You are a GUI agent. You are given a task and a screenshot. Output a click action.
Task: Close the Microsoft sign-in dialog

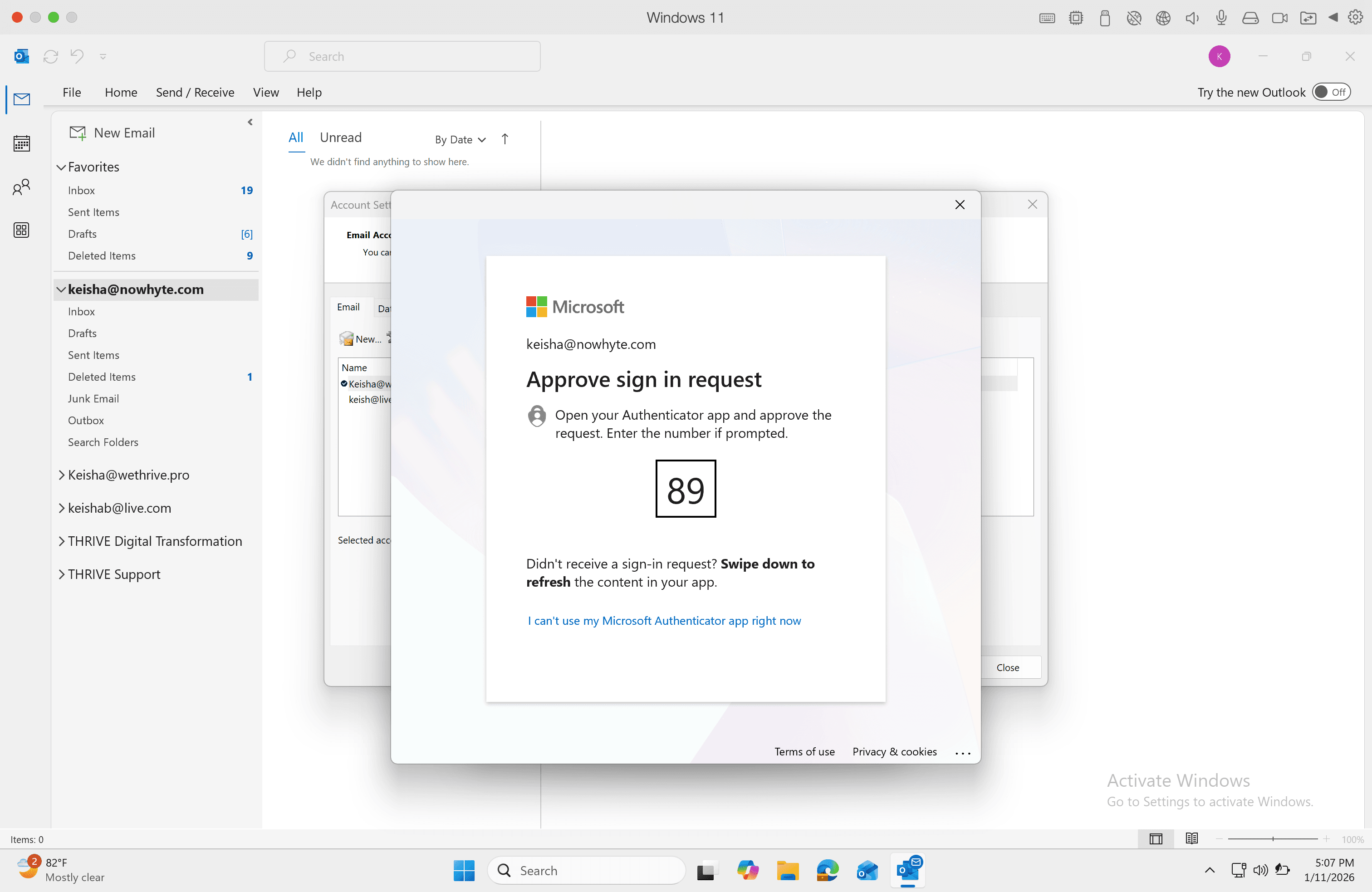pos(959,205)
